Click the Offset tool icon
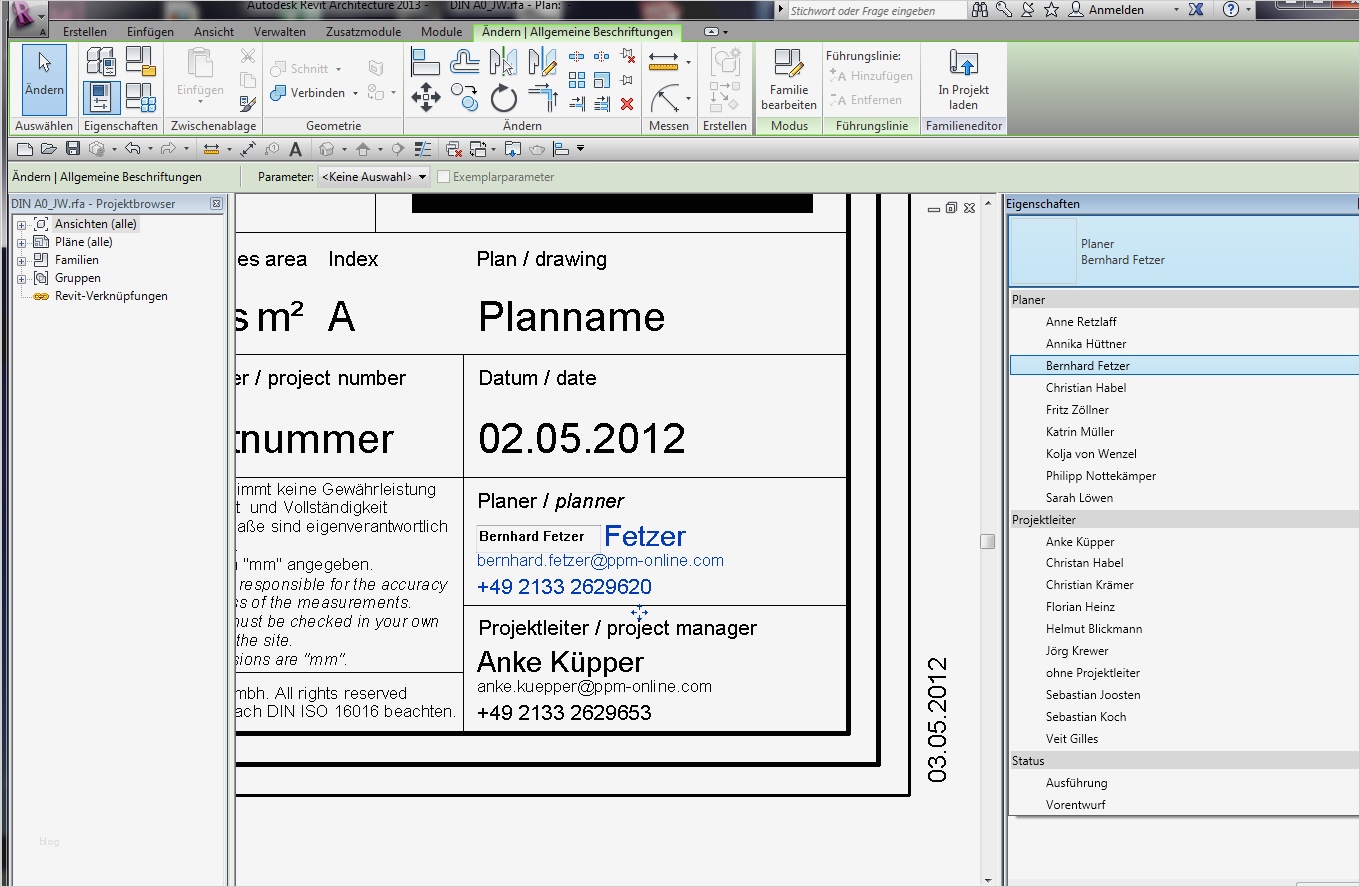The width and height of the screenshot is (1360, 887). click(x=464, y=63)
